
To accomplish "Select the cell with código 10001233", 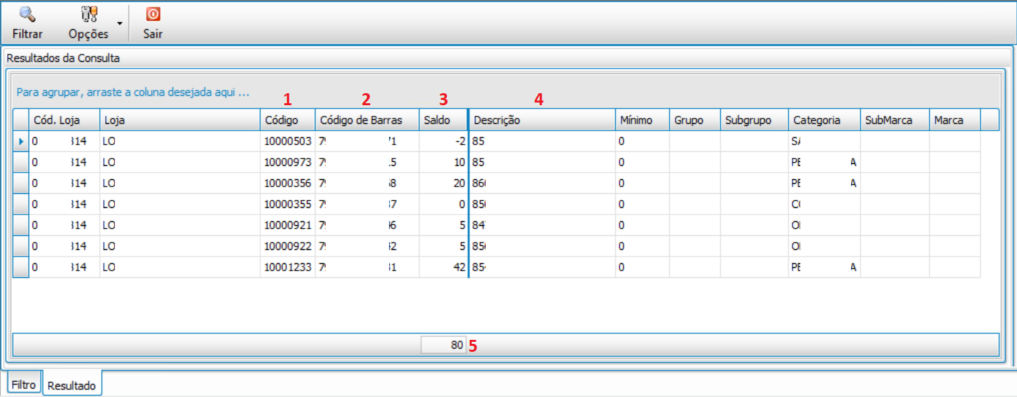I will tap(288, 267).
